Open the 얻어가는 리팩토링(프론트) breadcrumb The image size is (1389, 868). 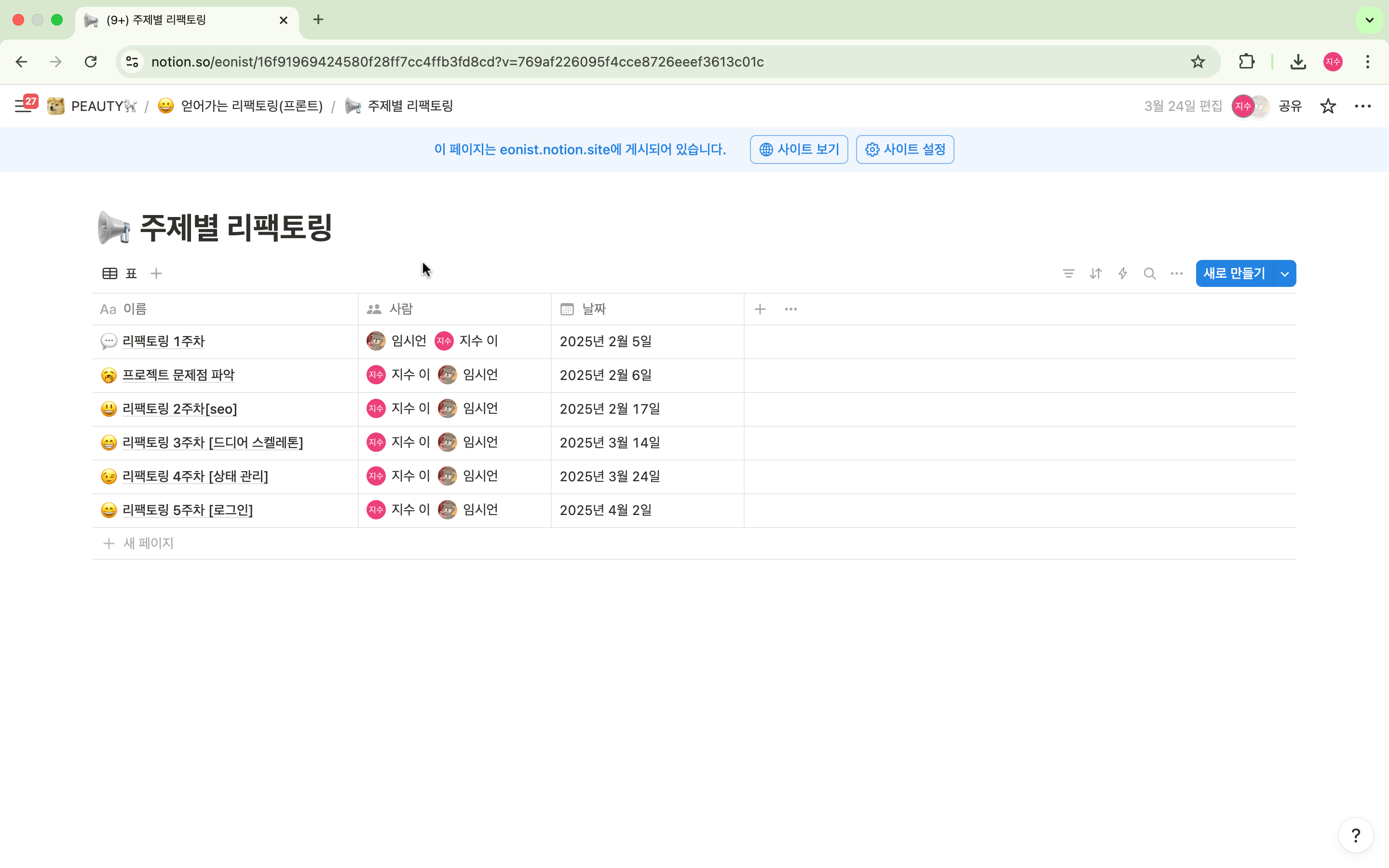click(251, 106)
